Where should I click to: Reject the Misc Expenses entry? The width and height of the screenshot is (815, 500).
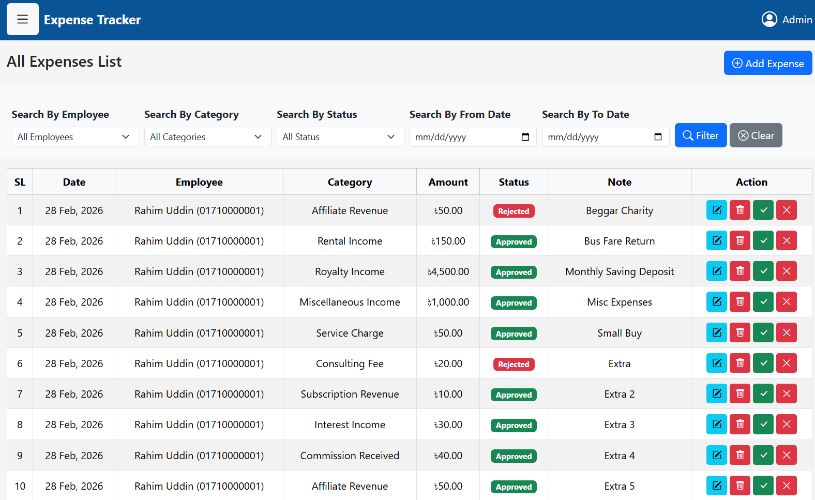coord(786,302)
